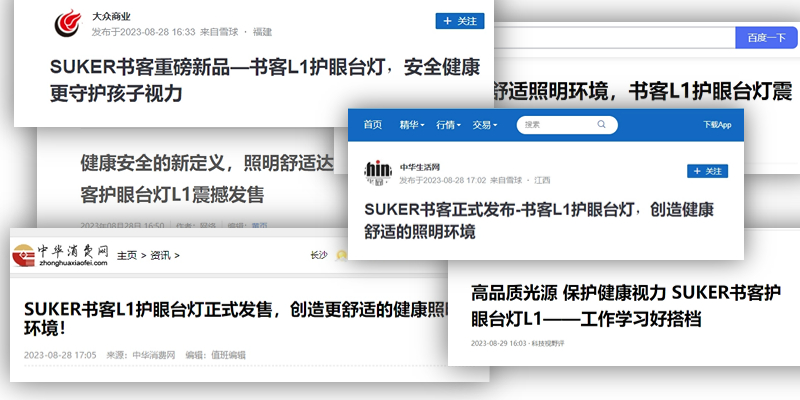Image resolution: width=800 pixels, height=400 pixels.
Task: Click the 发布于2023-08-28 17:02 timestamp
Action: tap(442, 180)
